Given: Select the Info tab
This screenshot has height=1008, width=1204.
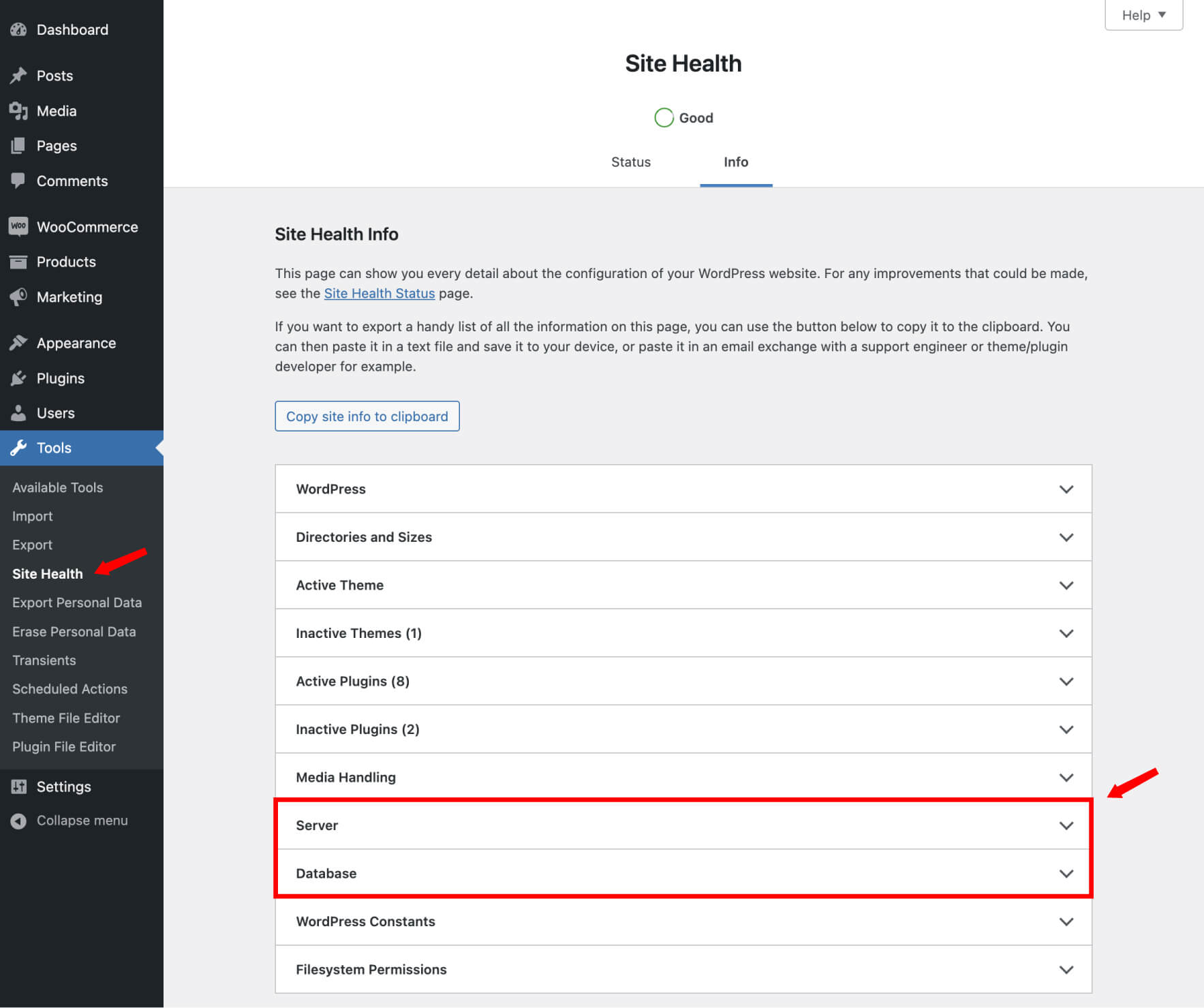Looking at the screenshot, I should click(736, 162).
